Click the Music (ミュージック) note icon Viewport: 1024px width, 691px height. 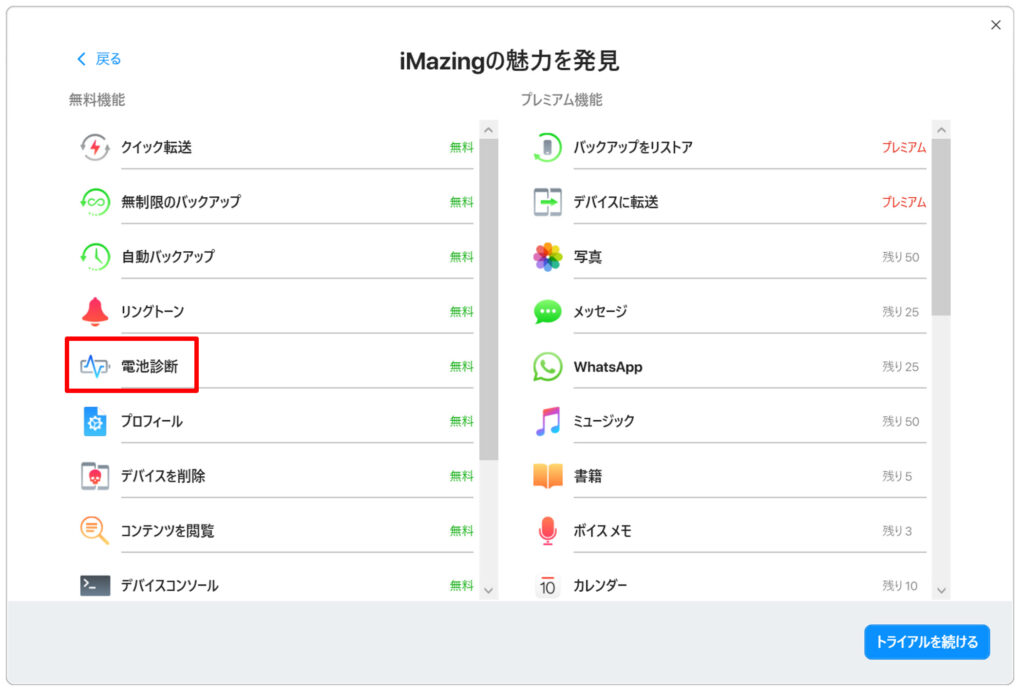click(548, 421)
